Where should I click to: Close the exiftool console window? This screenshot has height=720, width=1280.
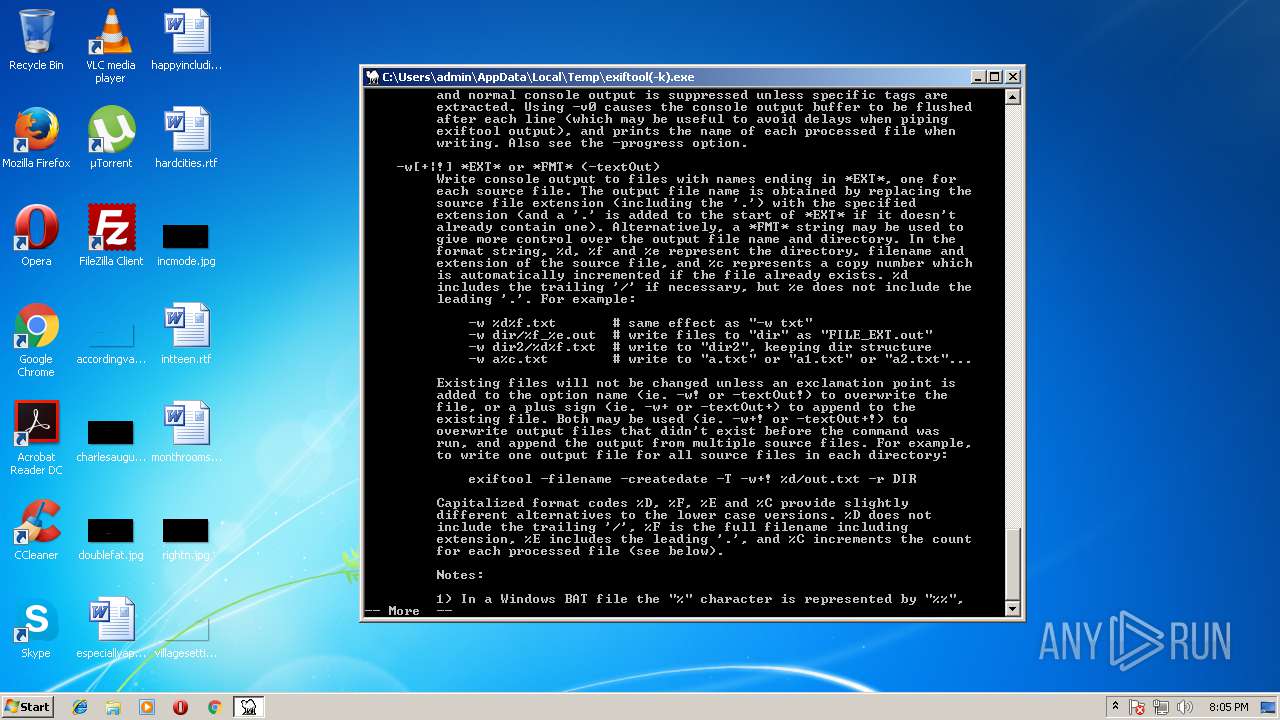coord(1013,77)
